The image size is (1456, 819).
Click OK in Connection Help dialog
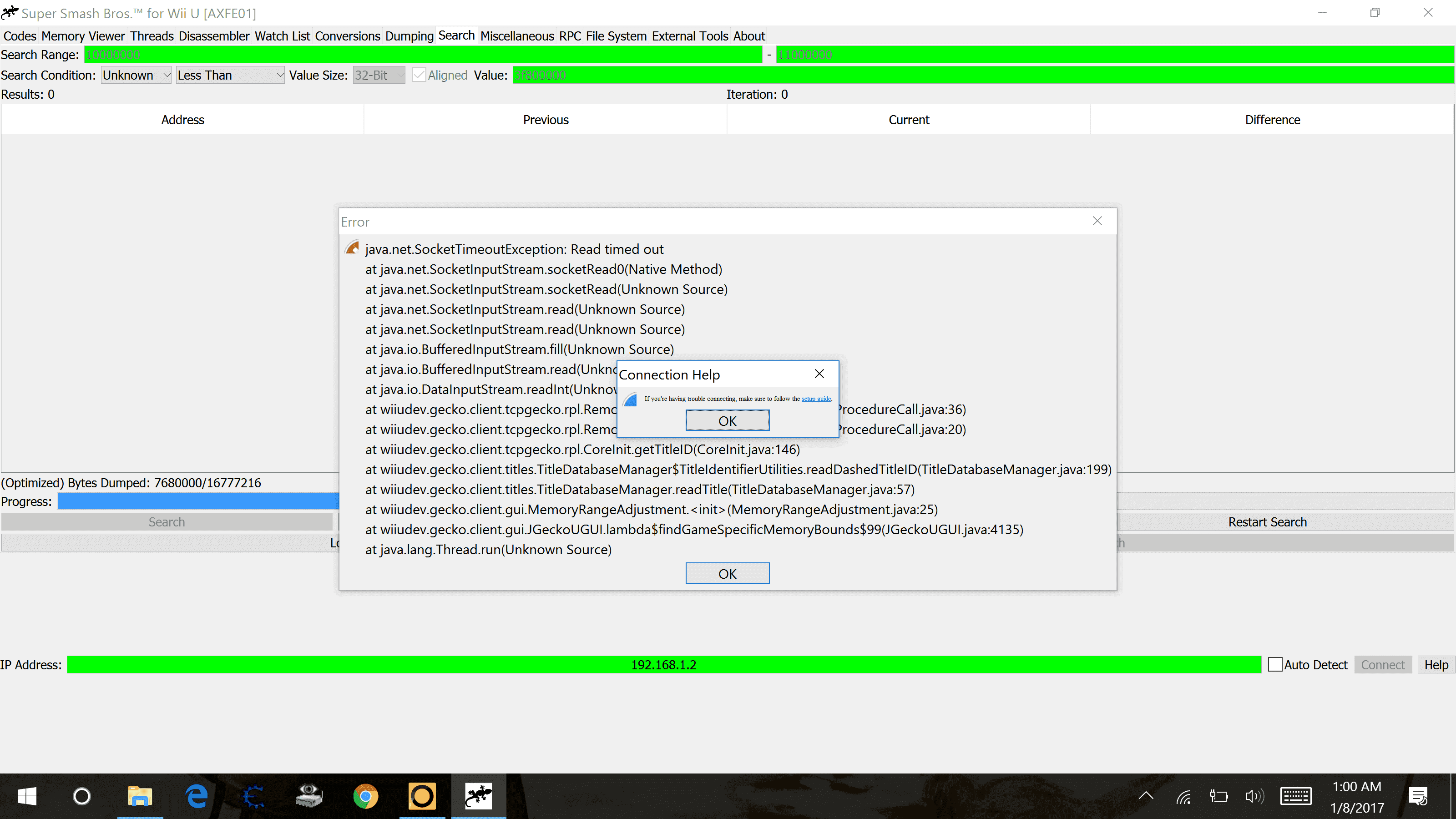pyautogui.click(x=728, y=420)
